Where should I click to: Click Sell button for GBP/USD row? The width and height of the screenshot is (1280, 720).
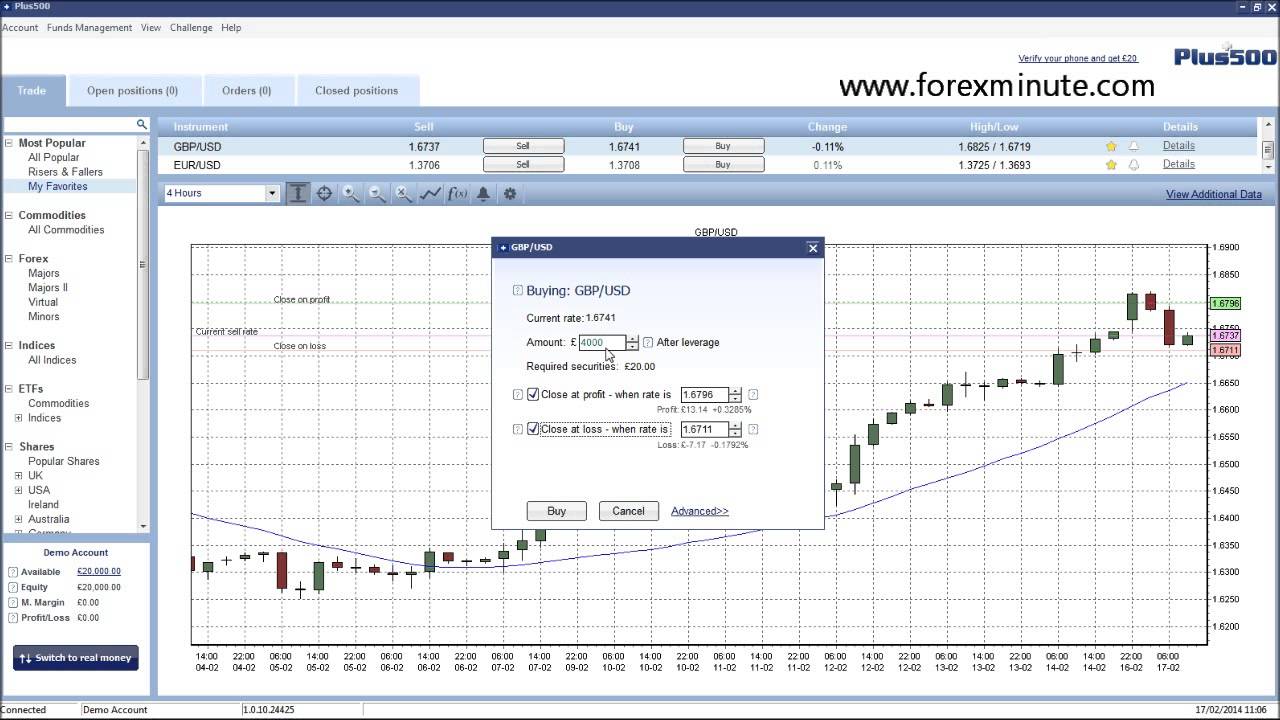click(x=523, y=146)
